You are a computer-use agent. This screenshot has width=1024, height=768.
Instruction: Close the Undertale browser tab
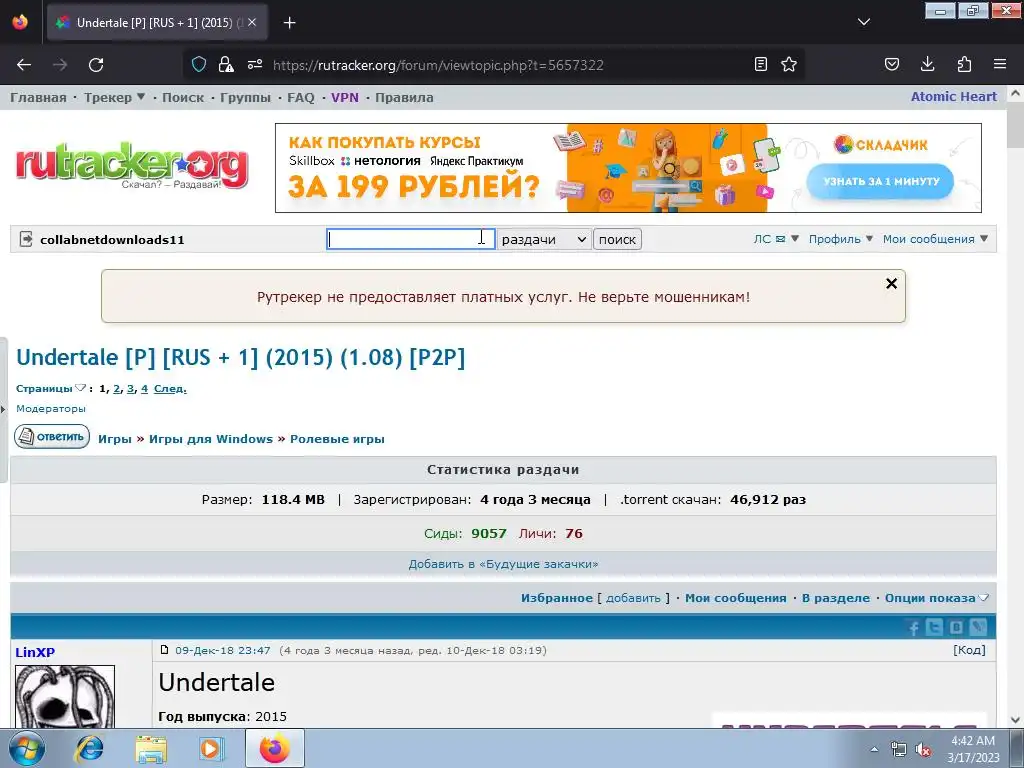pyautogui.click(x=252, y=22)
